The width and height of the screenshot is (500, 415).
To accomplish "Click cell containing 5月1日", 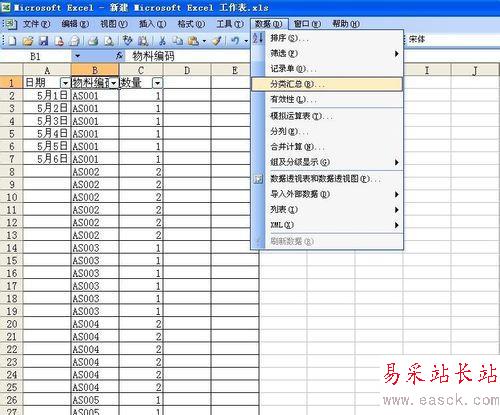I will pos(47,96).
